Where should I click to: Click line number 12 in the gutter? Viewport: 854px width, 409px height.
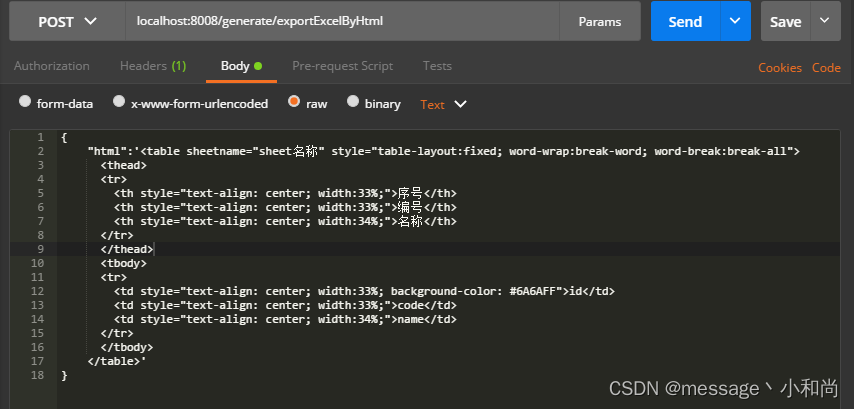point(38,291)
